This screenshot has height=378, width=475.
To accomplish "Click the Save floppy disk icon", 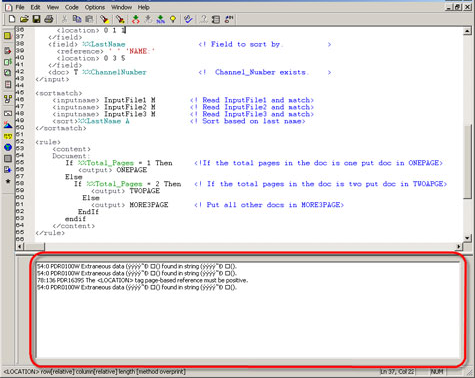I will pyautogui.click(x=36, y=19).
